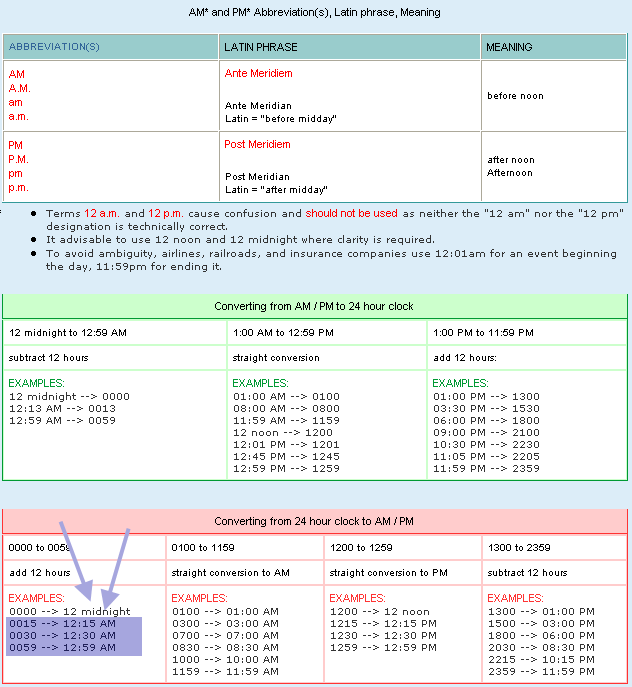Image resolution: width=632 pixels, height=687 pixels.
Task: Click the highlighted '0059 --> 12:59 AM' example
Action: tap(62, 648)
